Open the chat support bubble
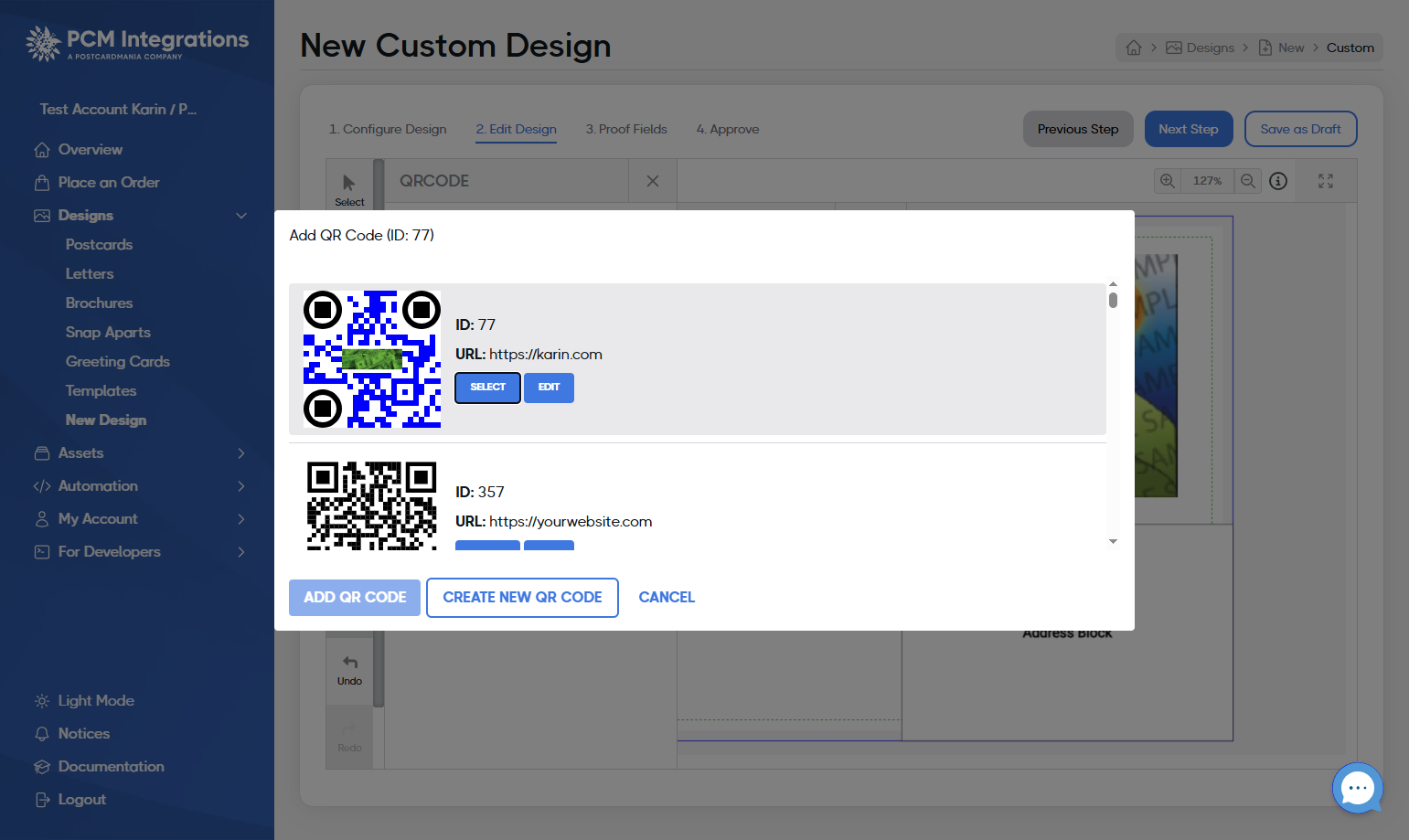This screenshot has width=1409, height=840. 1358,788
